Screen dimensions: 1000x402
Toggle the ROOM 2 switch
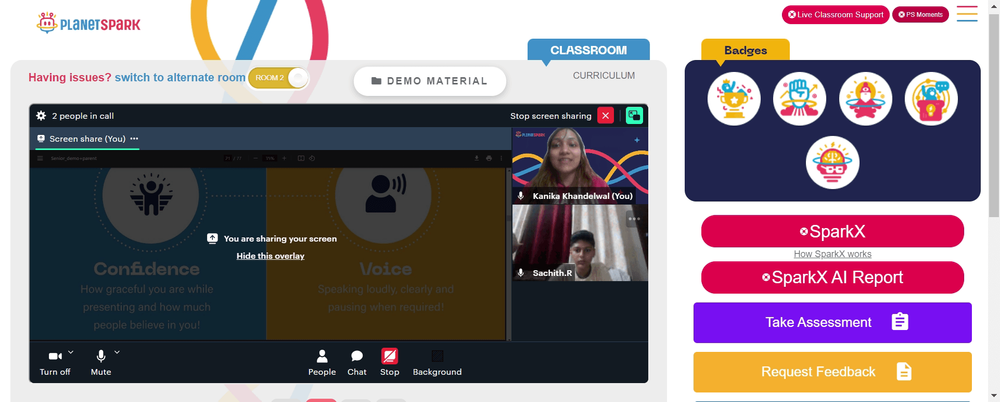point(279,78)
